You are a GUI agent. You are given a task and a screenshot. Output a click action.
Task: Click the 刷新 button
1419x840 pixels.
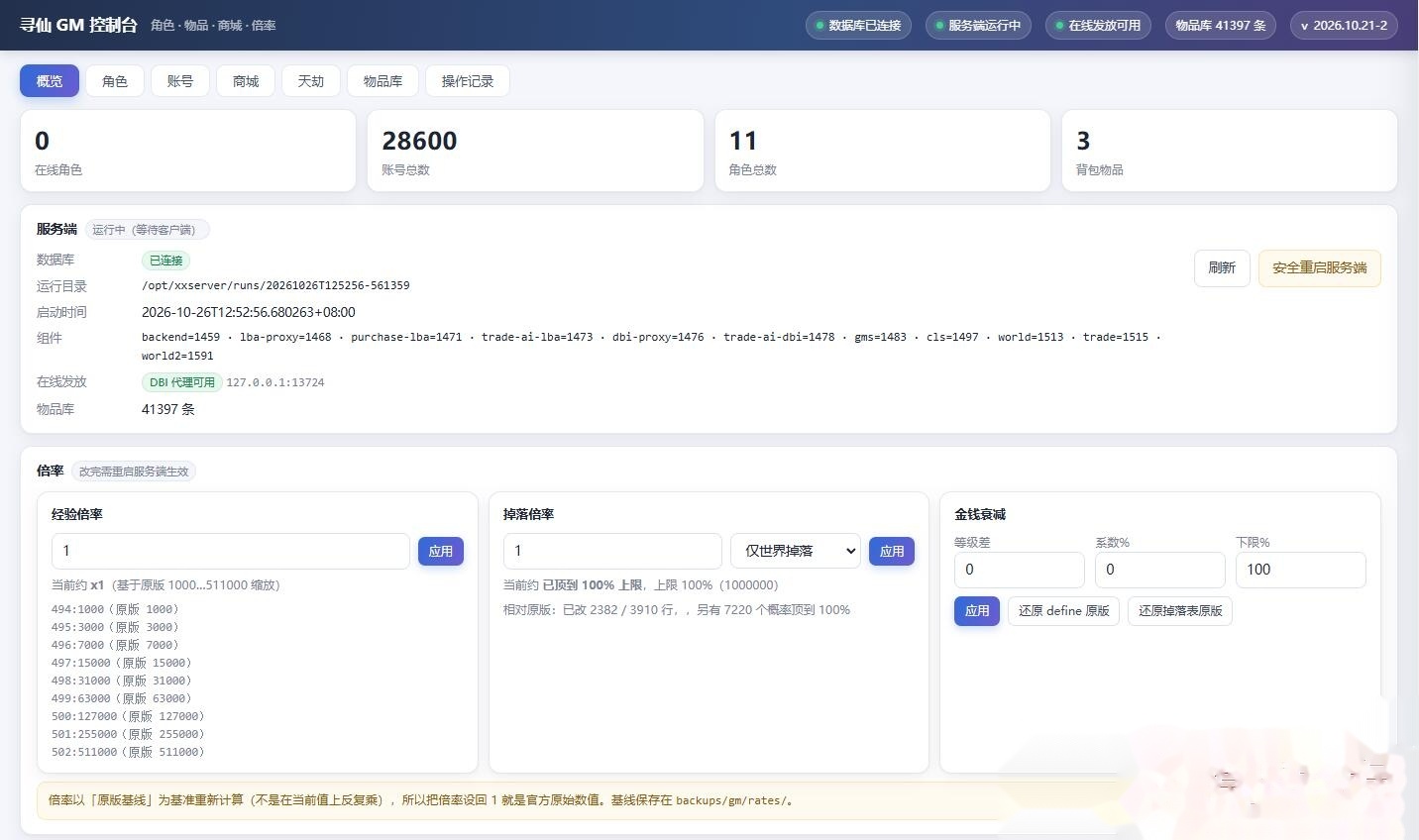[1222, 268]
